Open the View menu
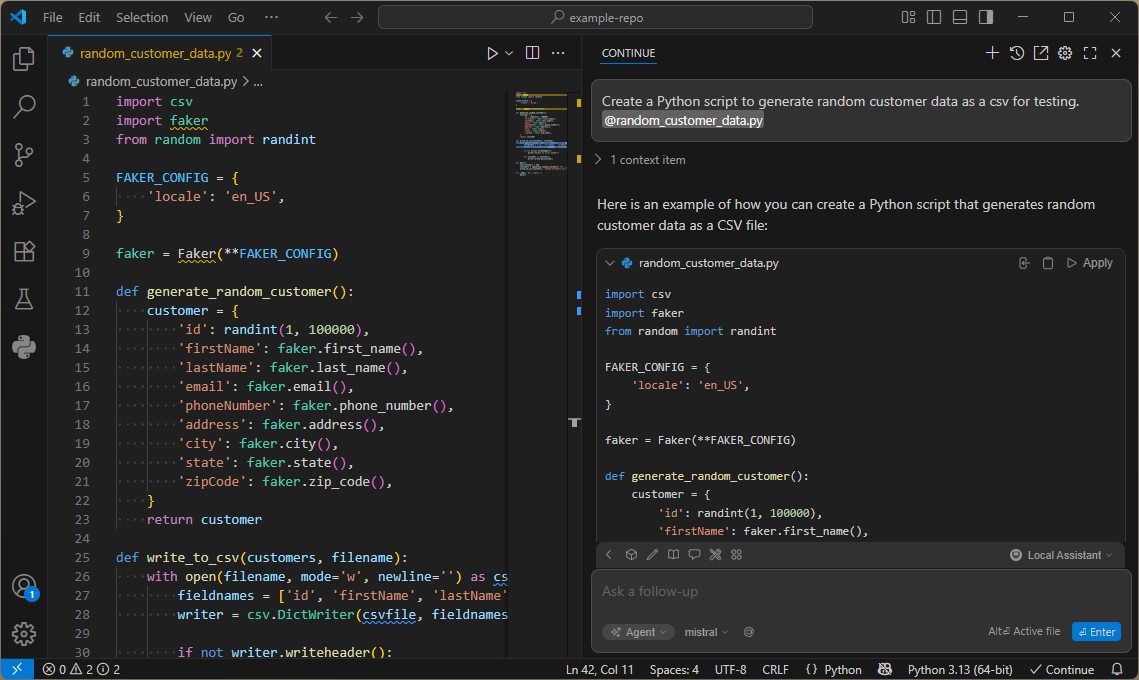Screen dimensions: 1139x680 (198, 17)
